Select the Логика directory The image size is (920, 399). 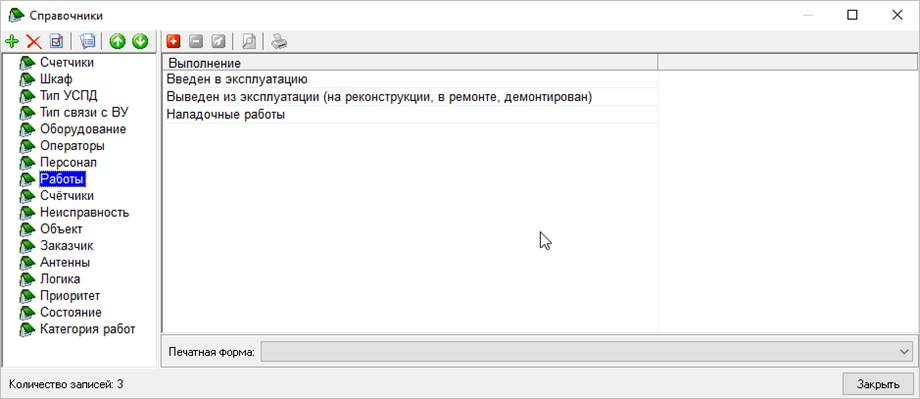[x=60, y=279]
